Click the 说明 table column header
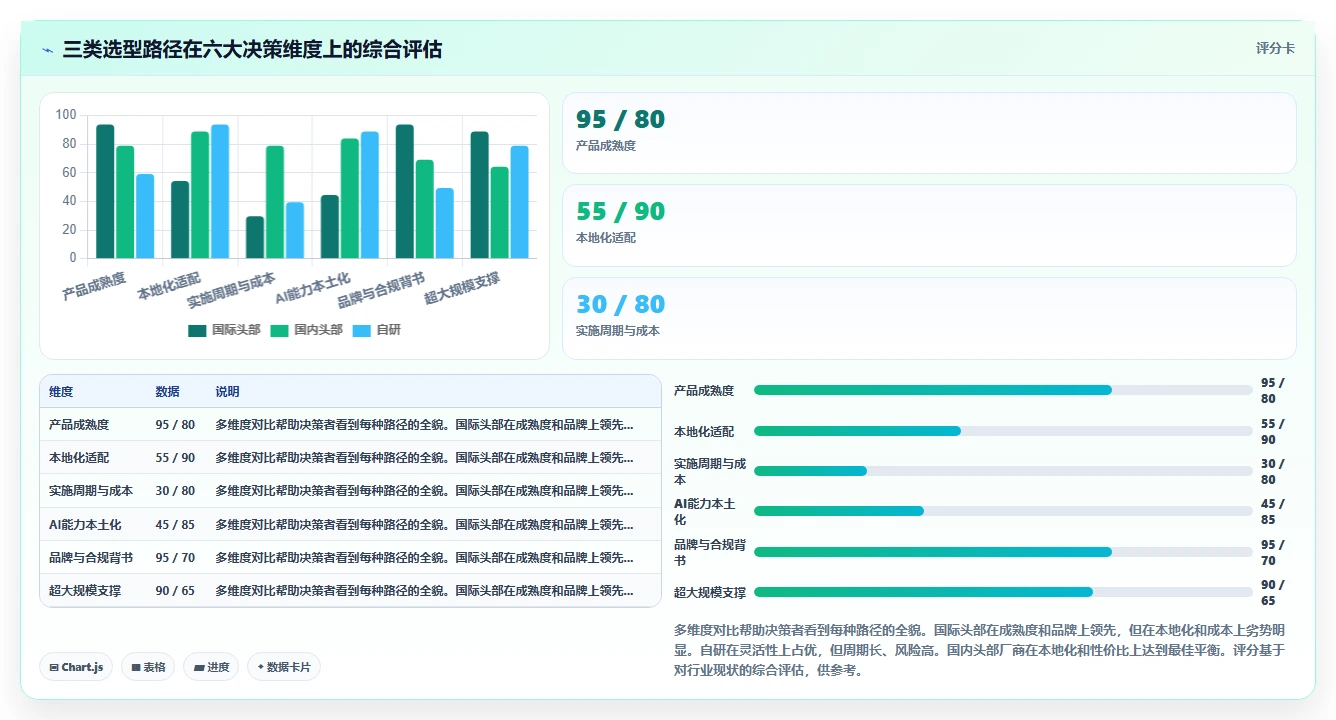The width and height of the screenshot is (1336, 720). (x=227, y=392)
